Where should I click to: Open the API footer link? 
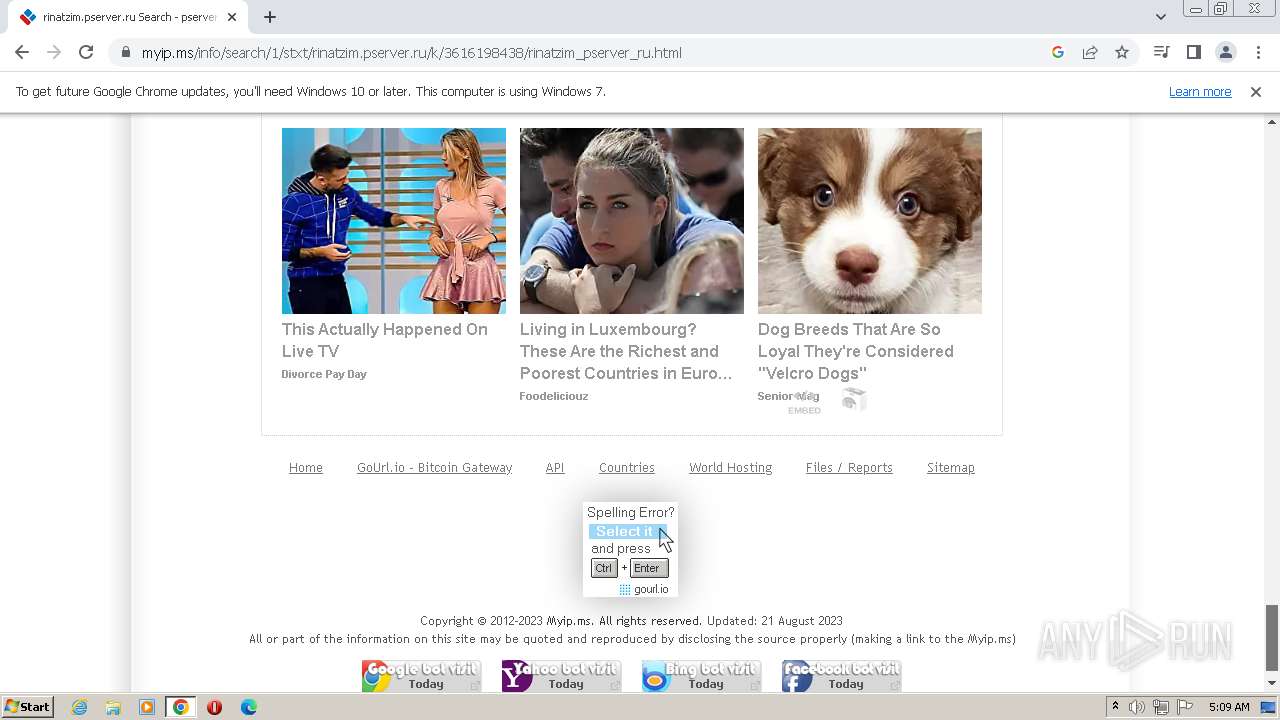click(x=555, y=468)
